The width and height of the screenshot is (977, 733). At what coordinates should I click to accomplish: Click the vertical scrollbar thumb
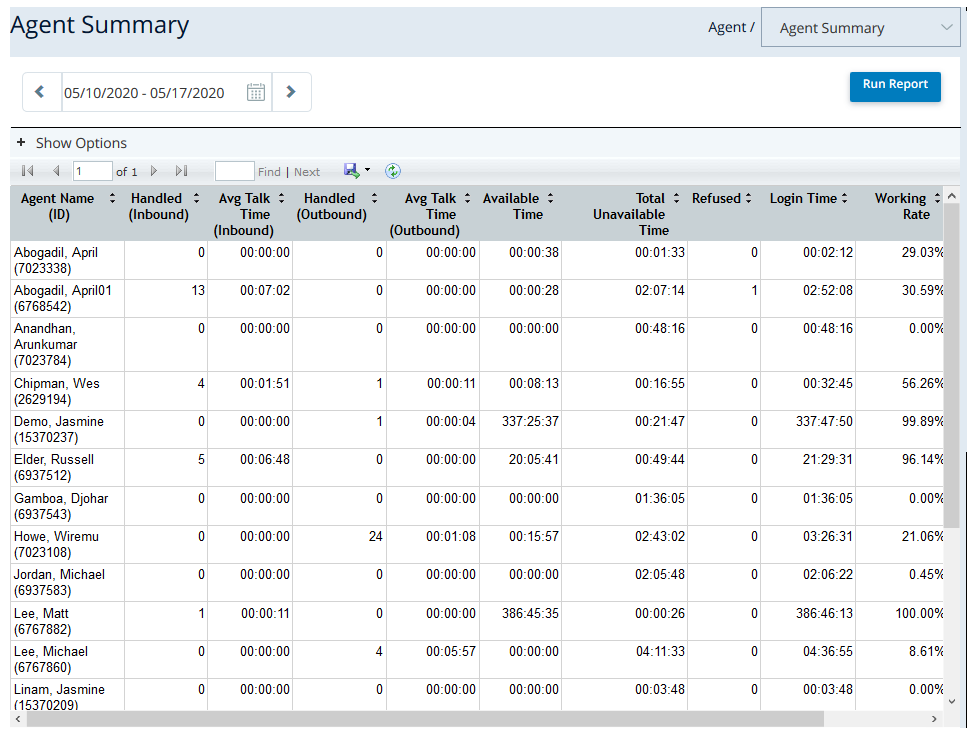point(951,365)
